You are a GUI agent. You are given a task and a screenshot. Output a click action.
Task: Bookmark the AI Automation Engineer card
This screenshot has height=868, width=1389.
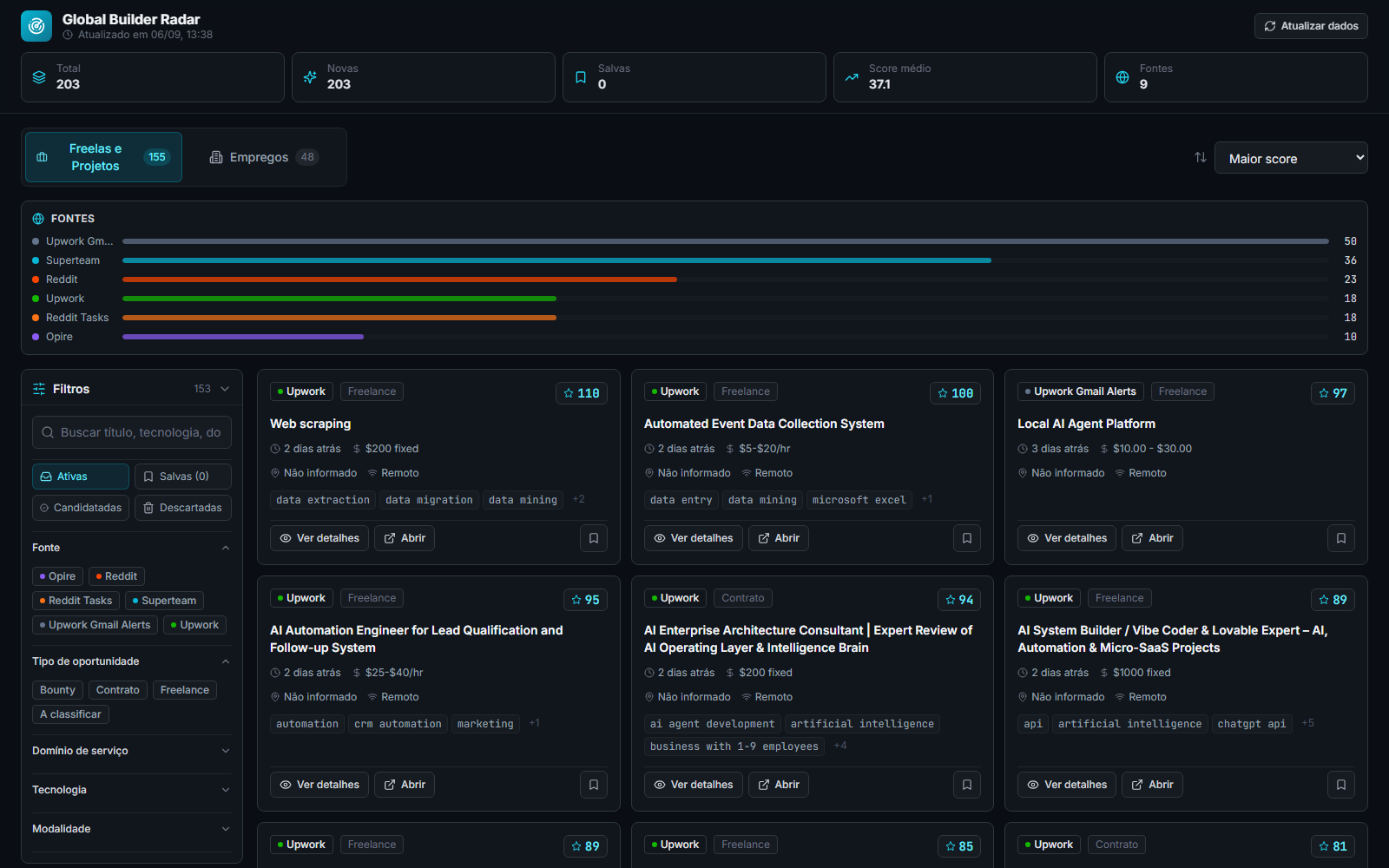tap(594, 785)
